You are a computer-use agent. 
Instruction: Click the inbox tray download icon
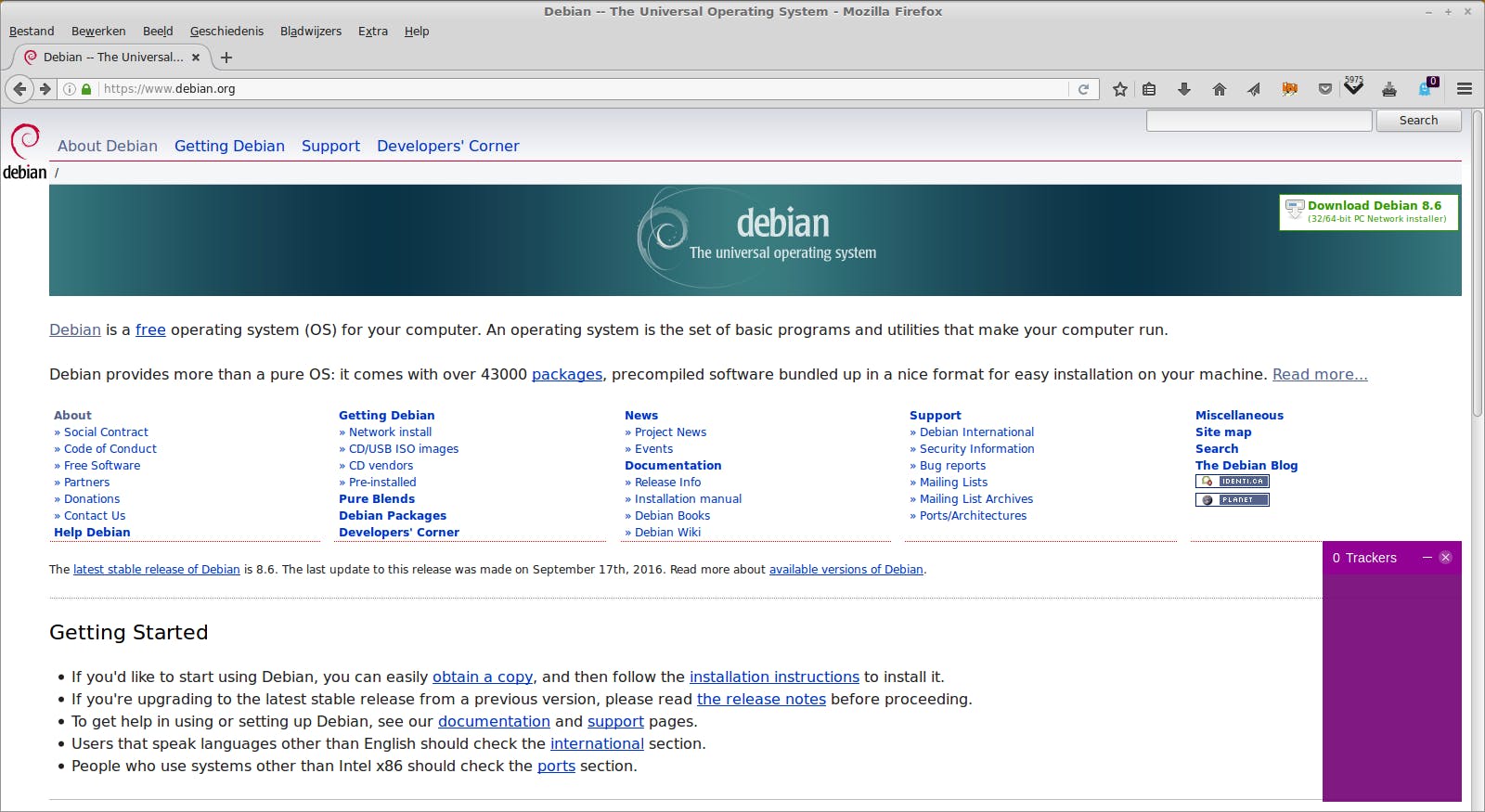(1389, 89)
